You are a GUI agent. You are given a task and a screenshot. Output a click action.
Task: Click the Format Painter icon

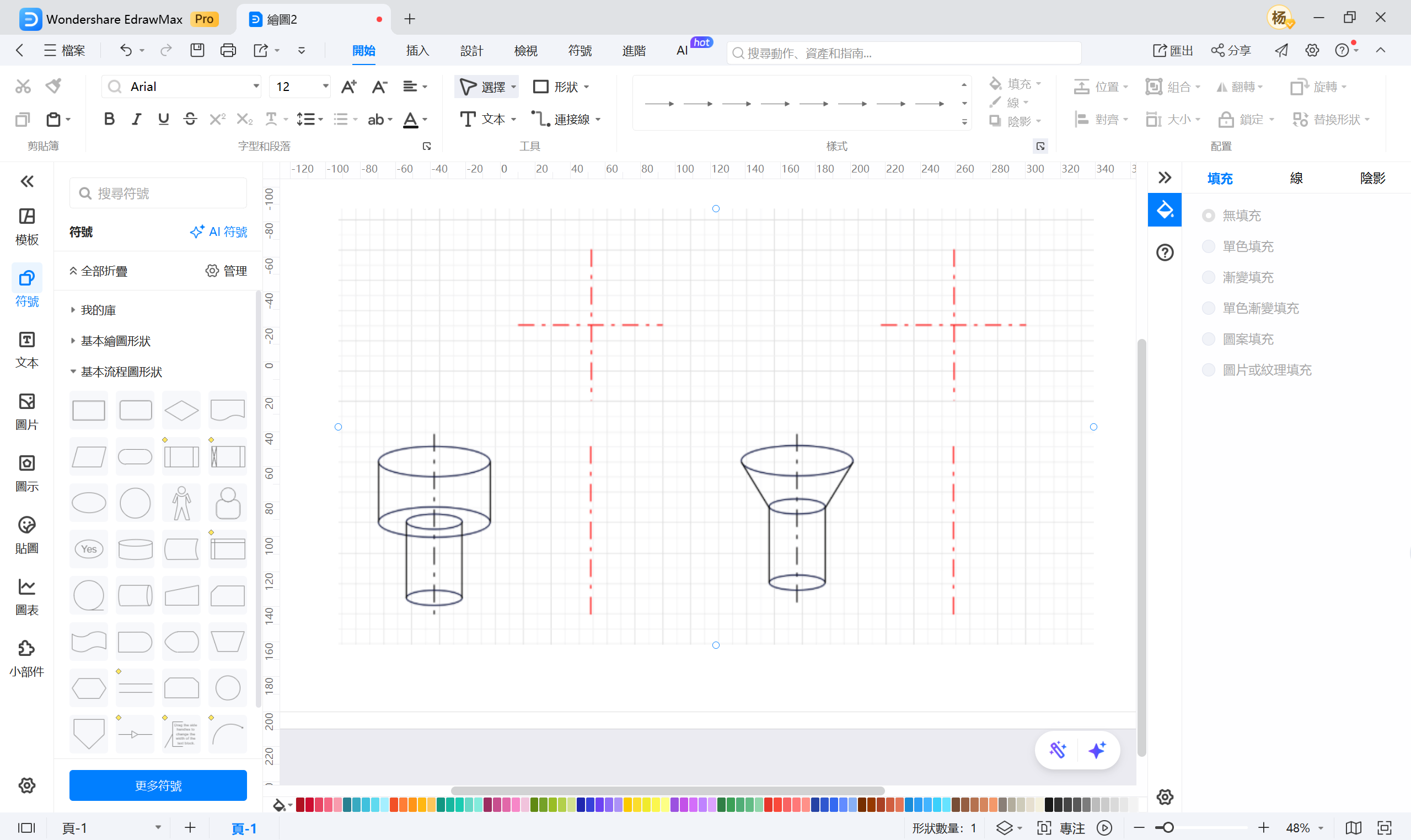point(54,86)
